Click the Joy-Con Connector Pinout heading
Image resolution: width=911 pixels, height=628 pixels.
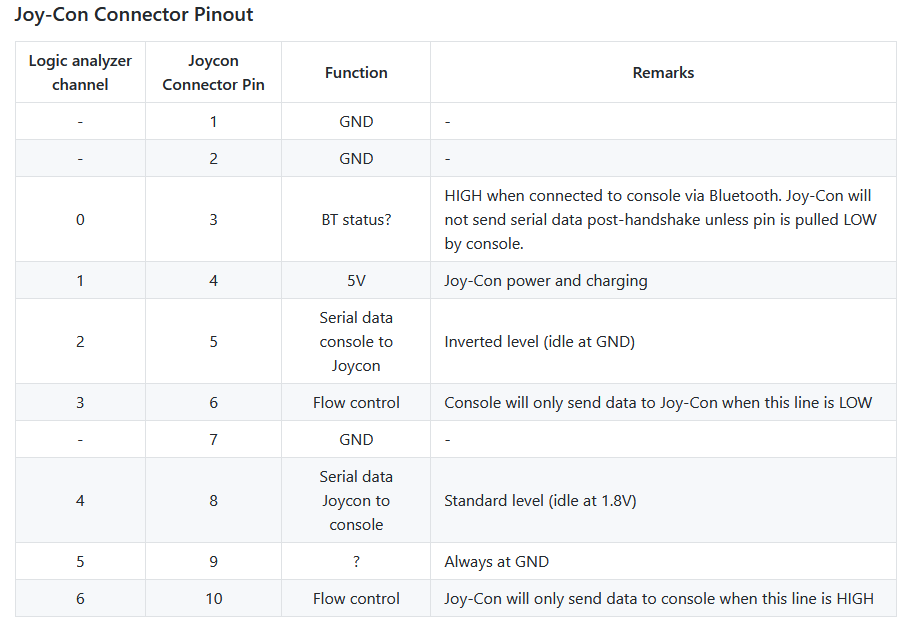133,15
